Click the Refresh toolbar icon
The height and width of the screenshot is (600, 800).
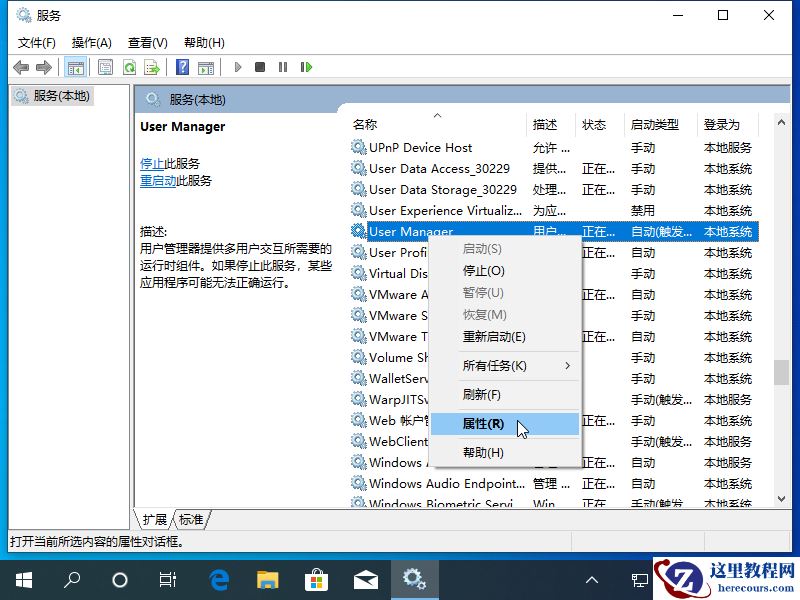click(130, 67)
